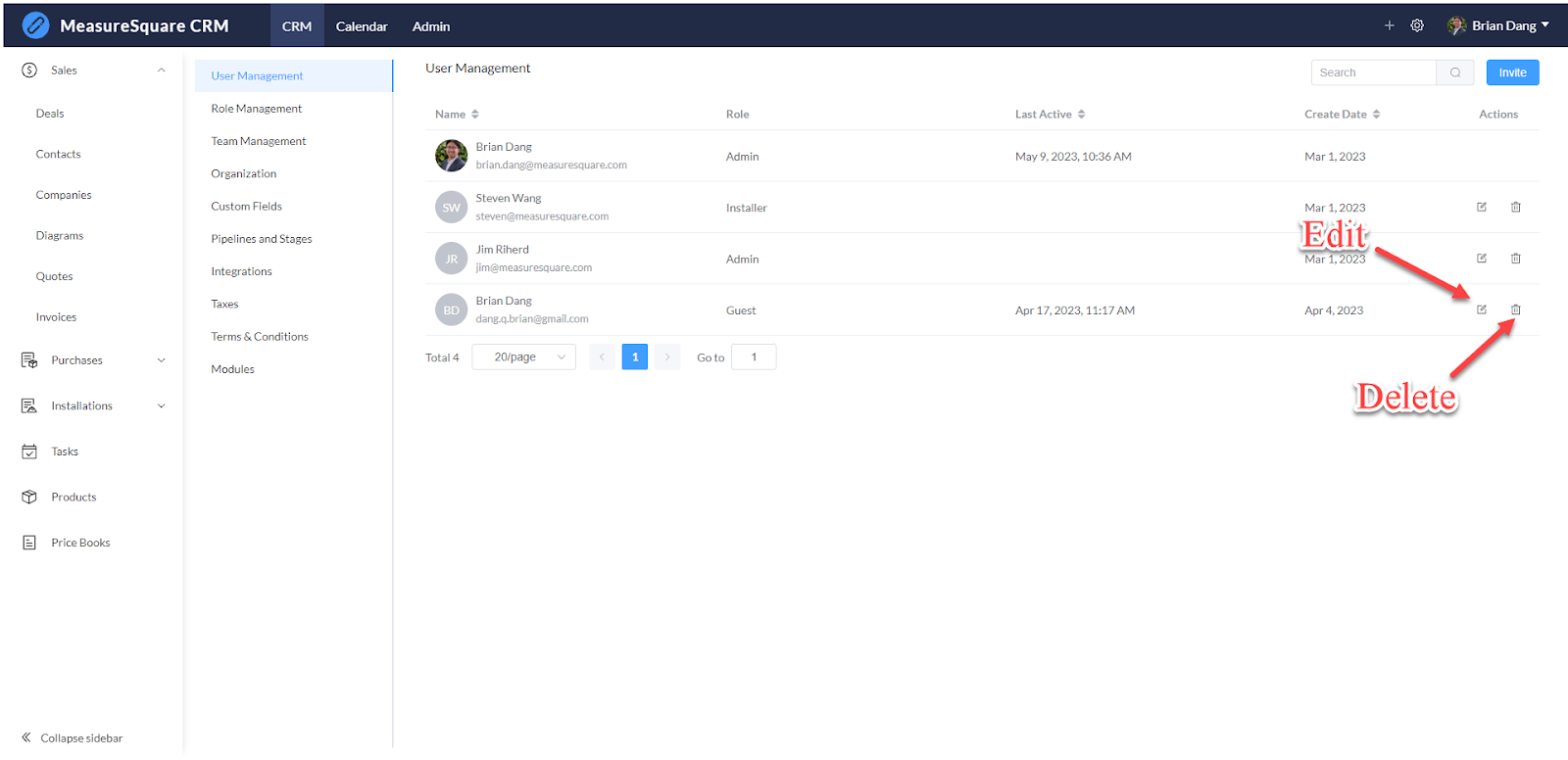This screenshot has width=1568, height=760.
Task: Click the double-chevron collapse sidebar icon
Action: coord(26,737)
